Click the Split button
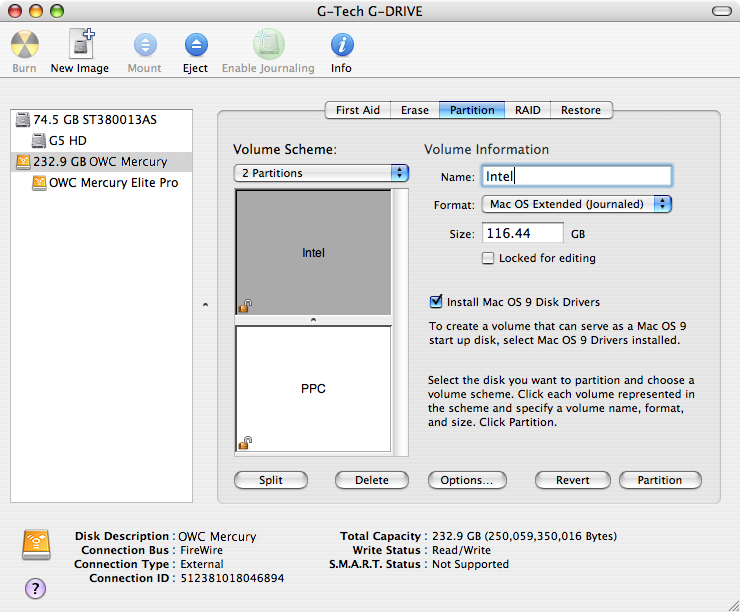740x612 pixels. (x=271, y=480)
